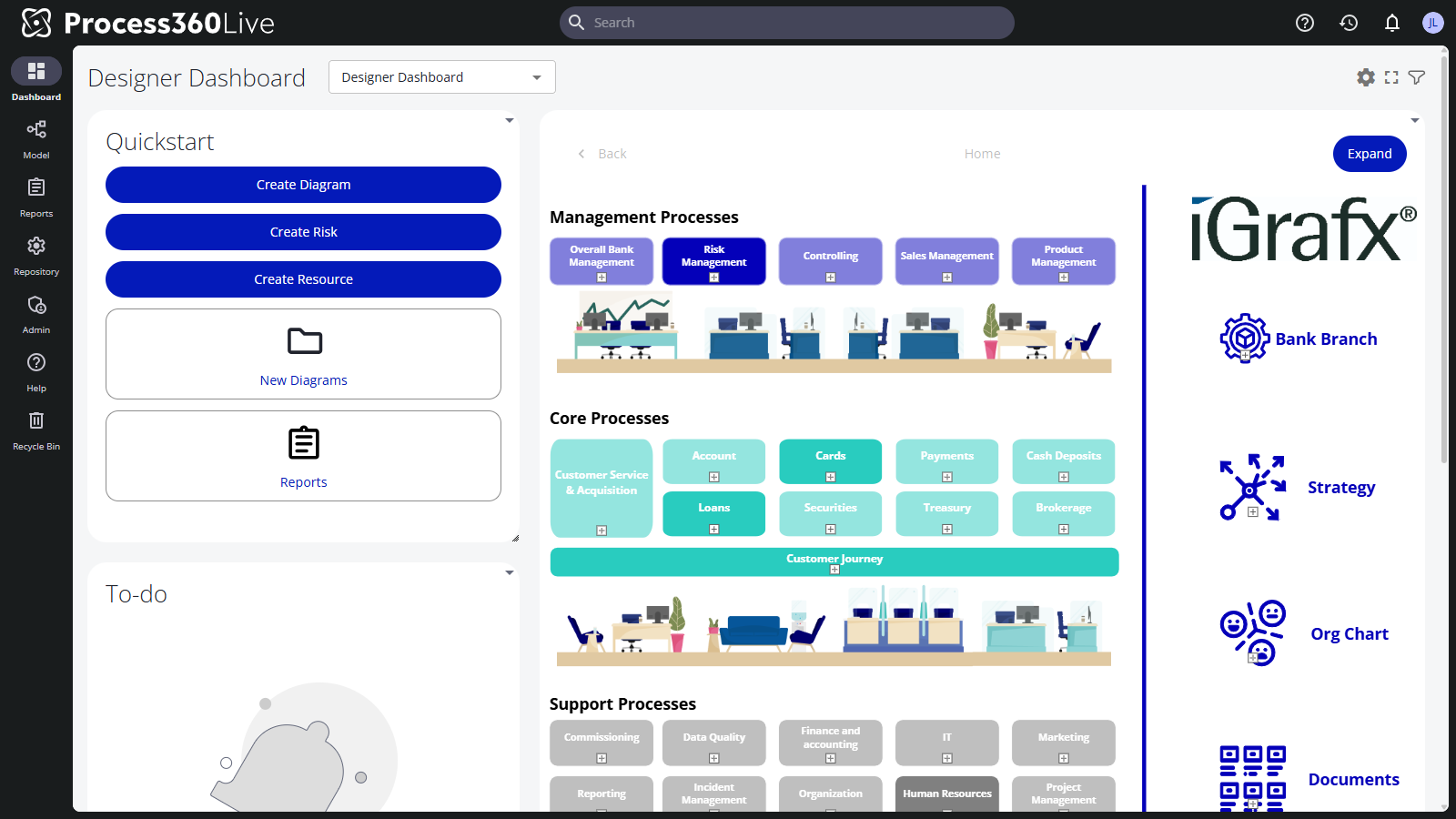Open the IT support process box
The height and width of the screenshot is (819, 1456).
[947, 743]
